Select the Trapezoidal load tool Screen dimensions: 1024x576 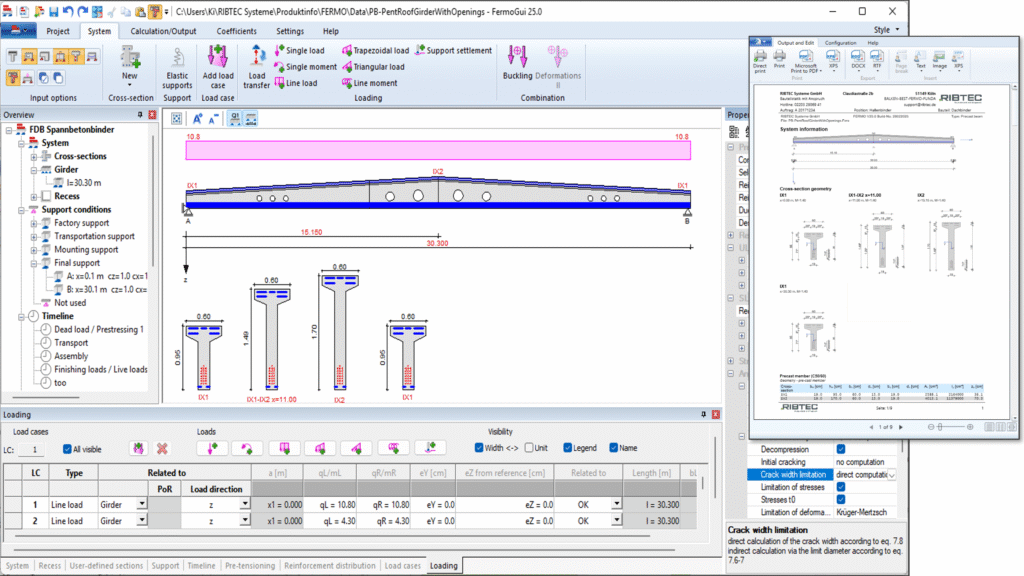point(376,50)
